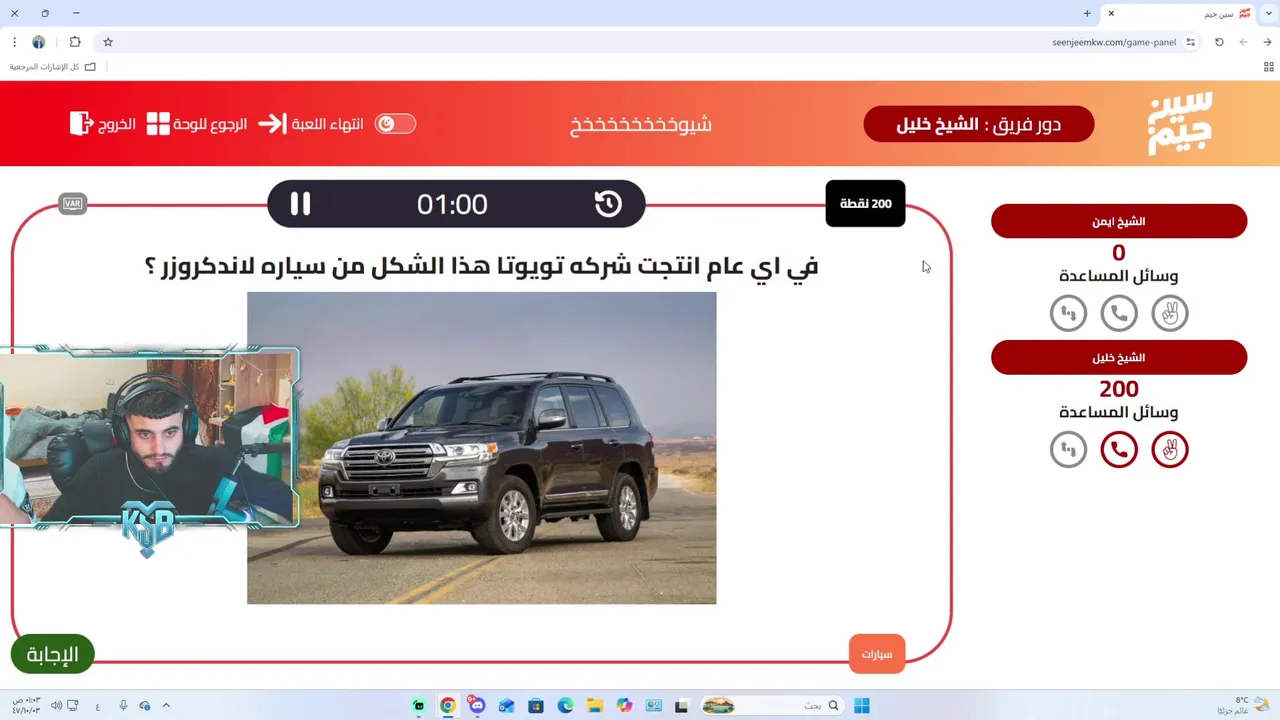Click the سين جيم logo
1280x720 pixels.
coord(1181,123)
